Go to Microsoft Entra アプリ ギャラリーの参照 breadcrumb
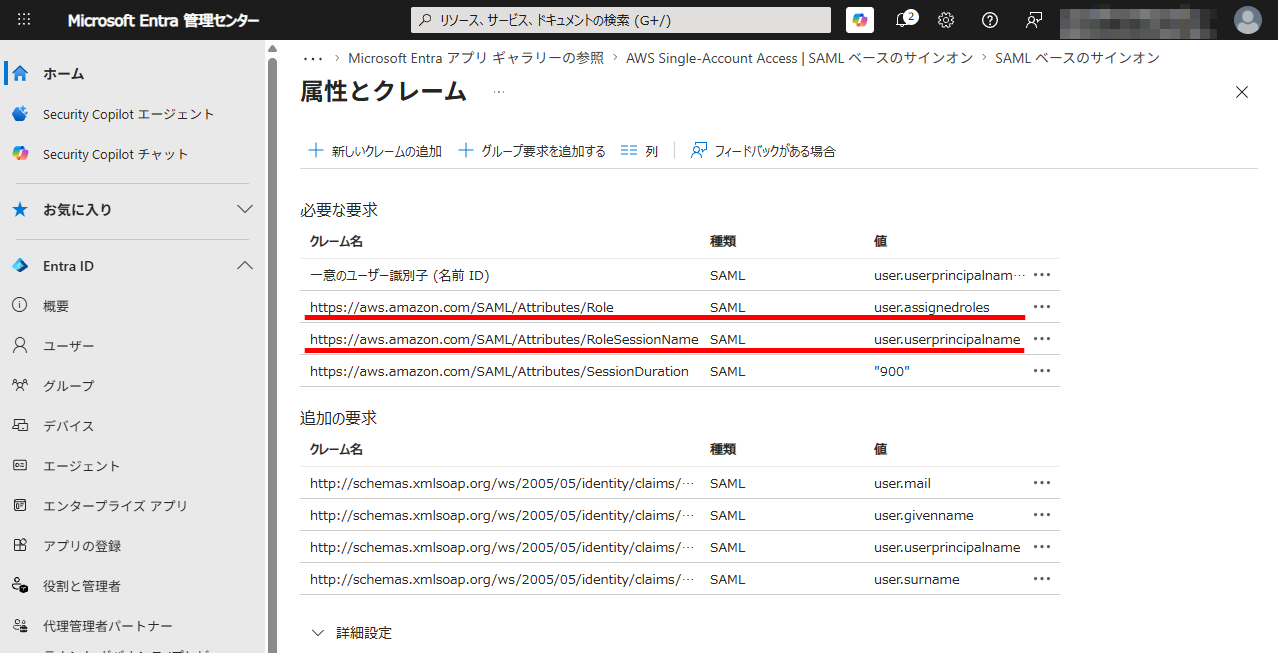The width and height of the screenshot is (1278, 653). [476, 58]
